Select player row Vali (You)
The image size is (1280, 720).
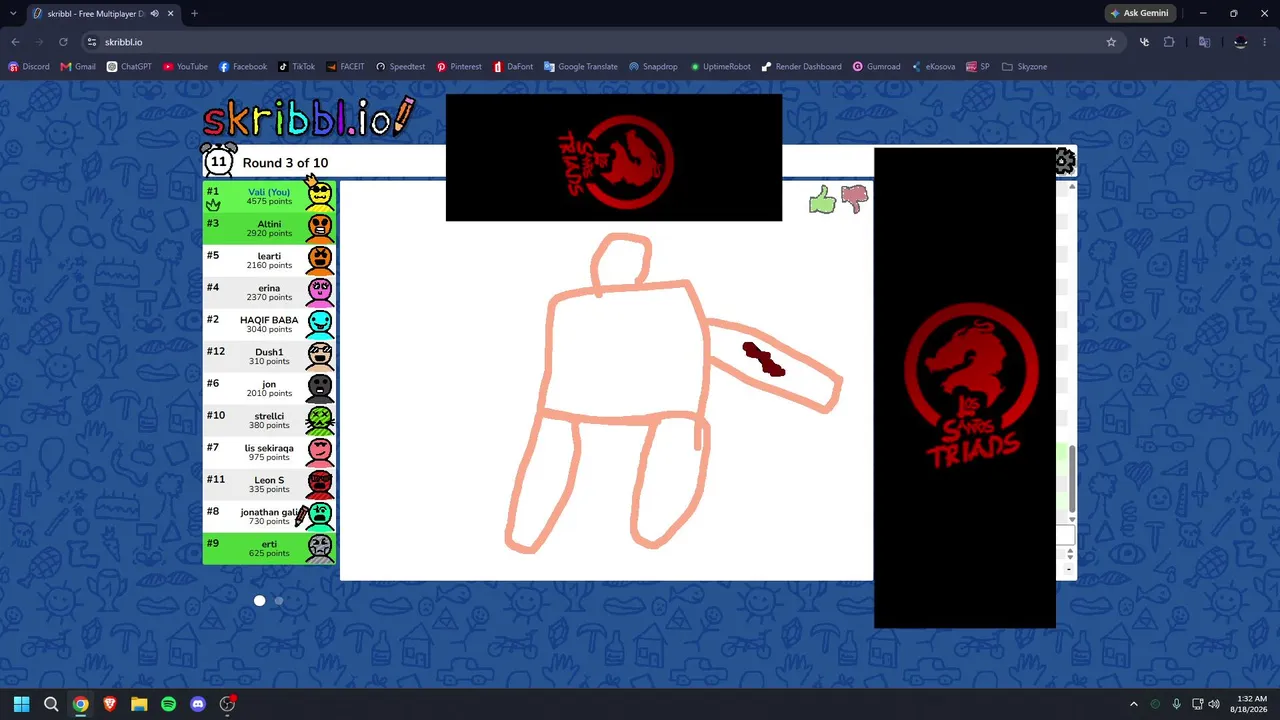click(269, 196)
